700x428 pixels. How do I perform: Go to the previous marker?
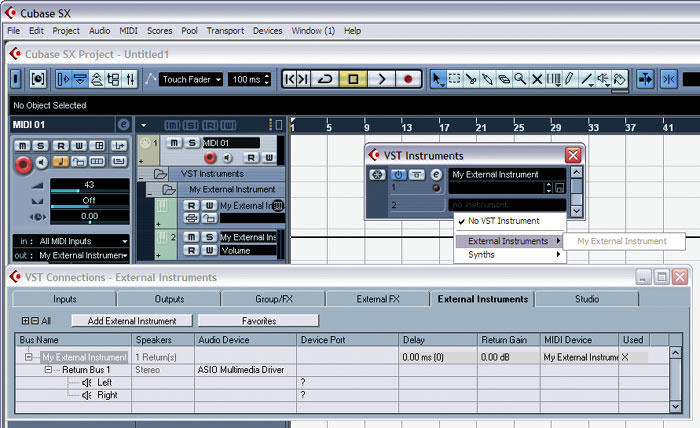tap(289, 79)
